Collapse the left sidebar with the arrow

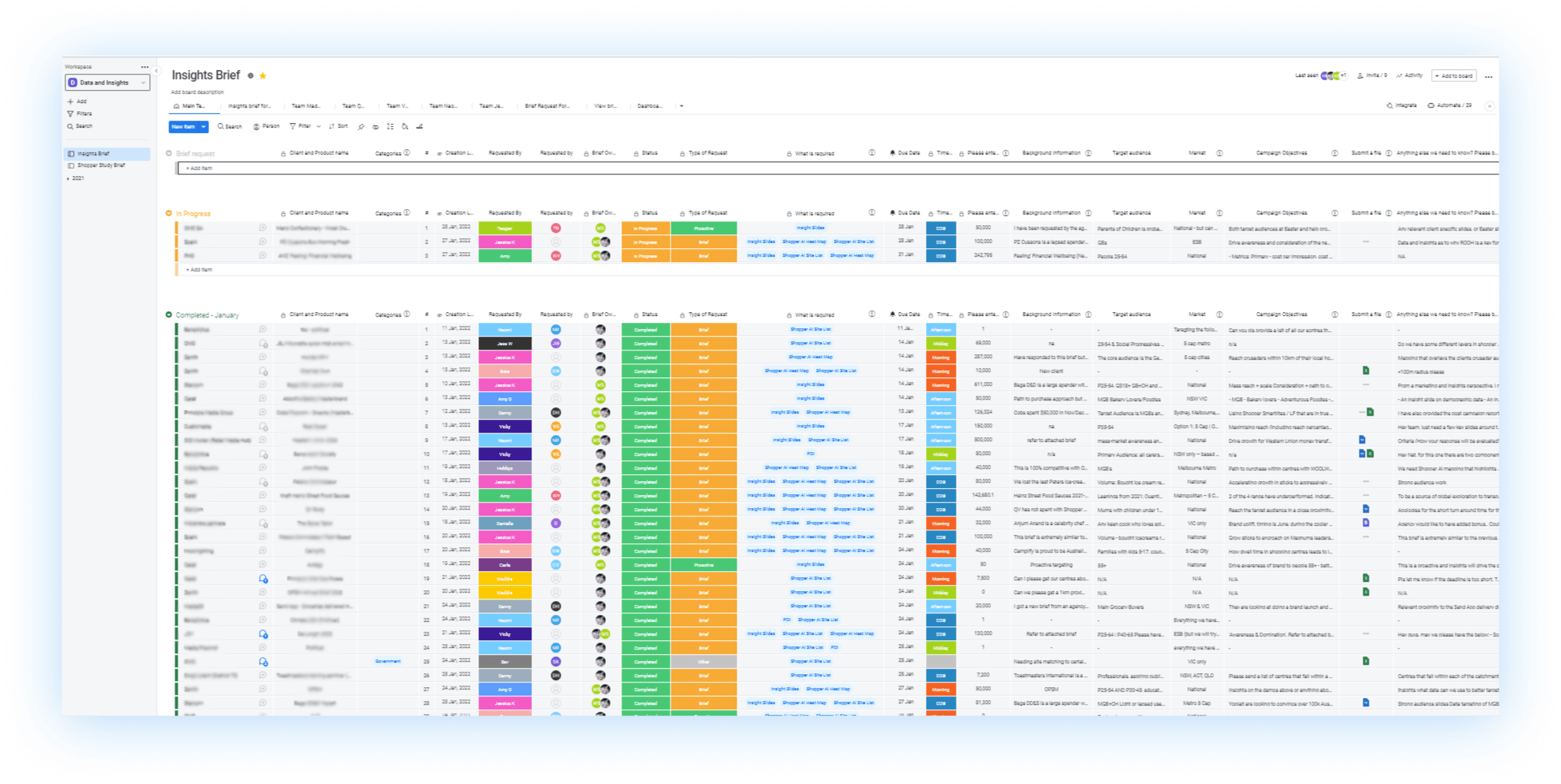pyautogui.click(x=157, y=71)
